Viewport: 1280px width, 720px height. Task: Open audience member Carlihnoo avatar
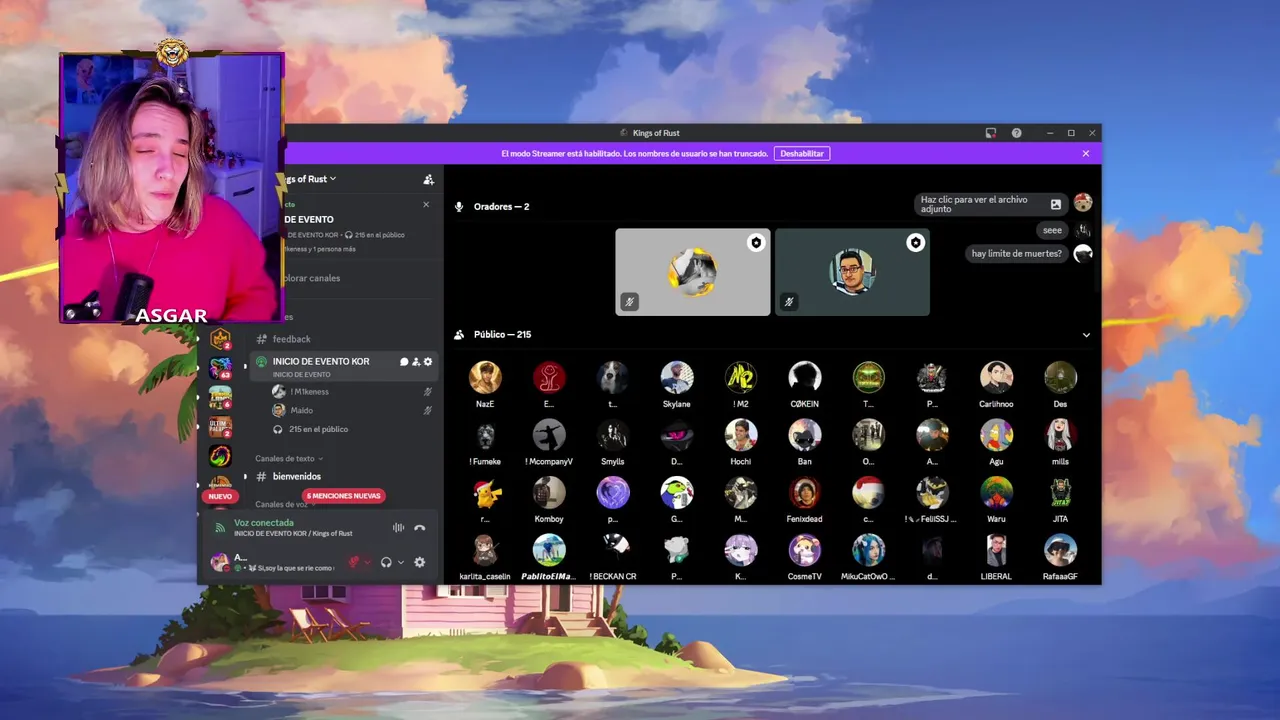click(x=996, y=377)
